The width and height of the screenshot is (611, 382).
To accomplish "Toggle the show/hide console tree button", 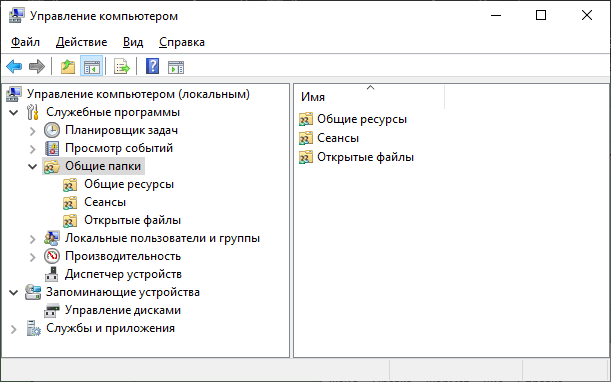I will [x=92, y=67].
